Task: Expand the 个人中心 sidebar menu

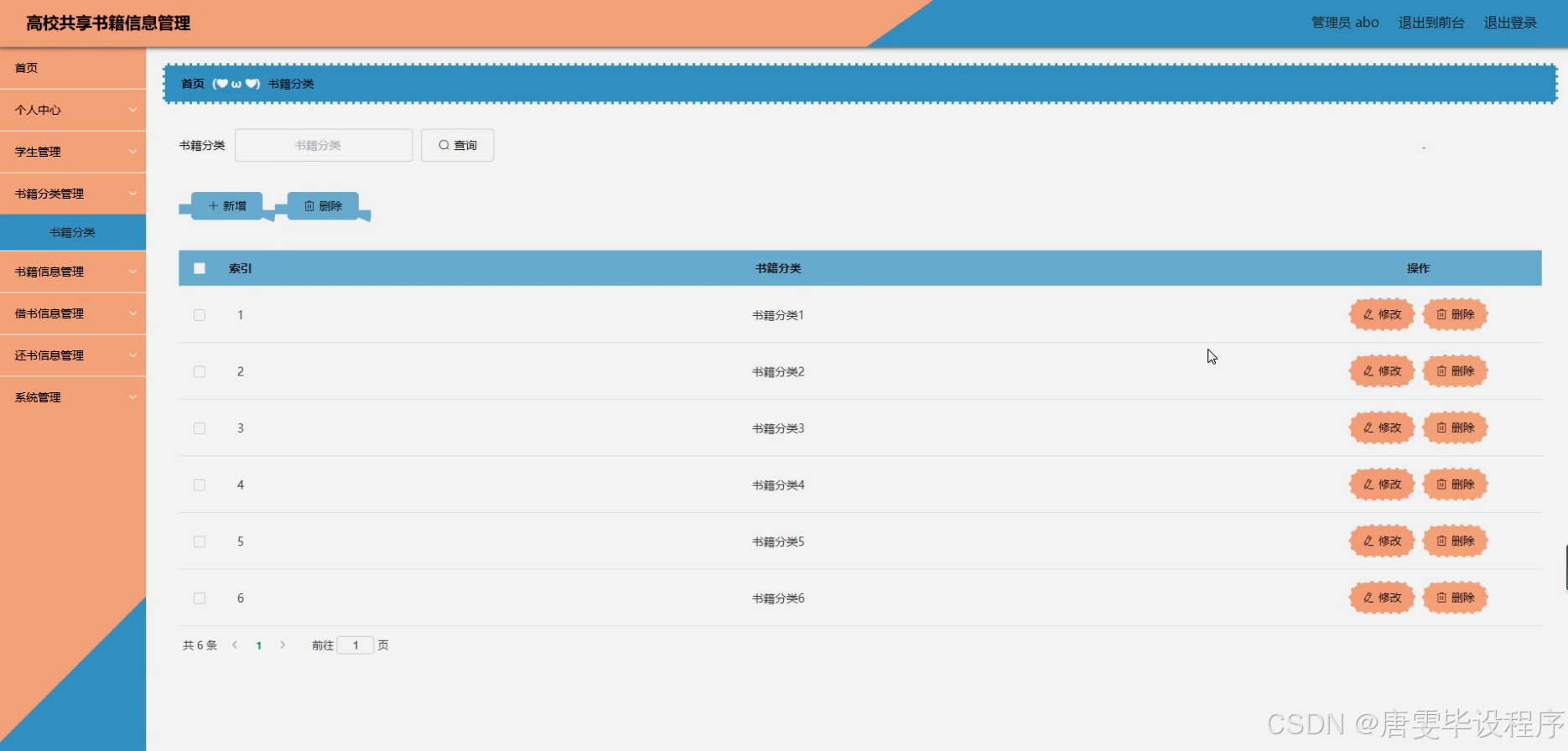Action: coord(73,110)
